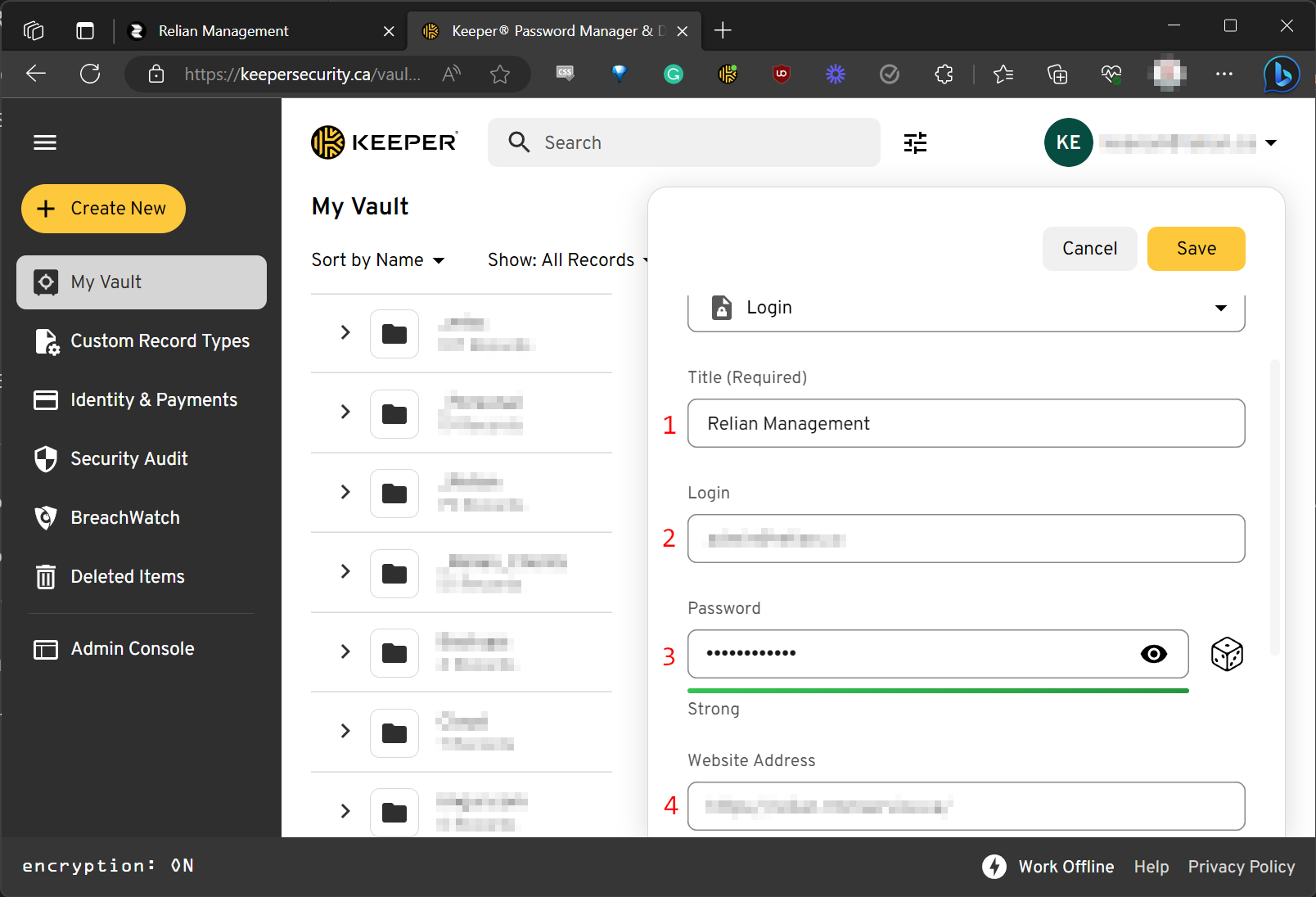
Task: Generate password with dice icon
Action: (x=1227, y=654)
